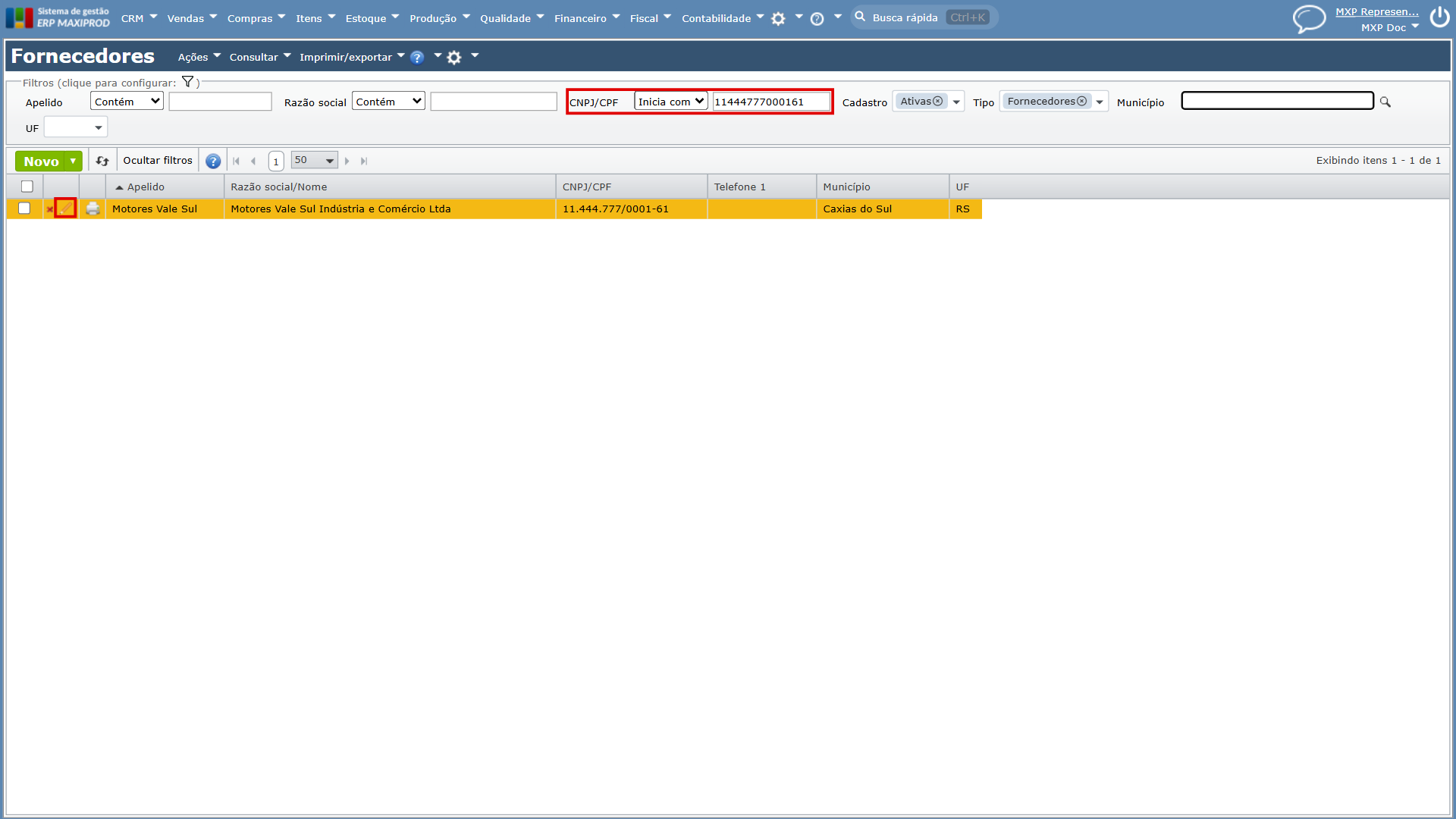Image resolution: width=1456 pixels, height=819 pixels.
Task: Toggle the select-all checkbox in table header
Action: (27, 187)
